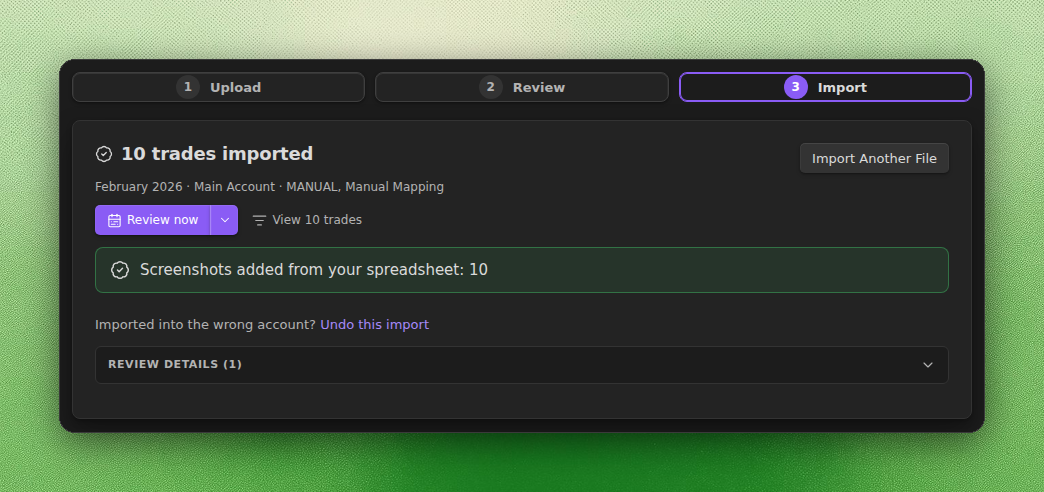Click the Review now button
Viewport: 1044px width, 492px height.
[x=153, y=220]
